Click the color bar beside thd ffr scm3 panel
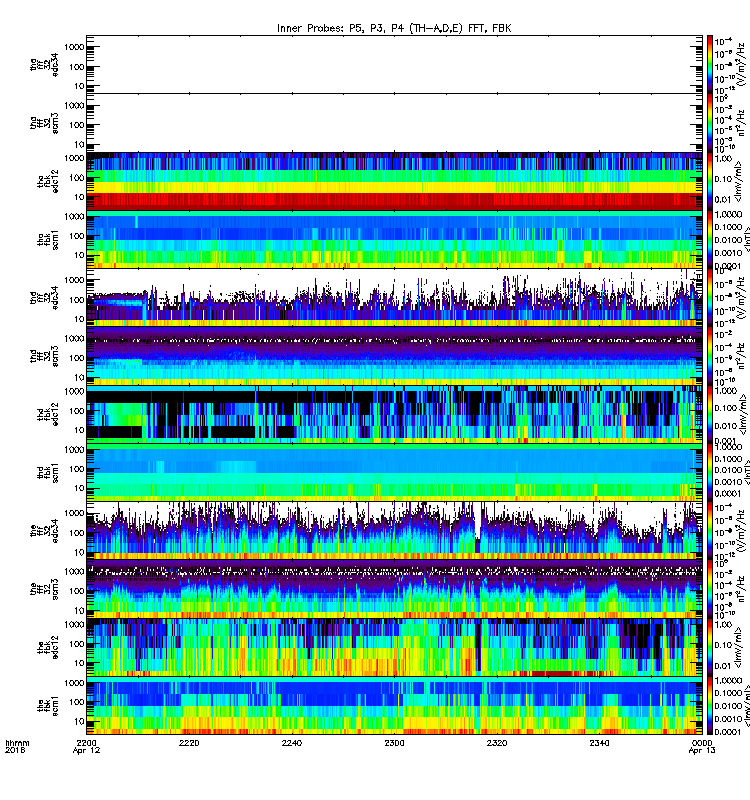 pos(710,356)
